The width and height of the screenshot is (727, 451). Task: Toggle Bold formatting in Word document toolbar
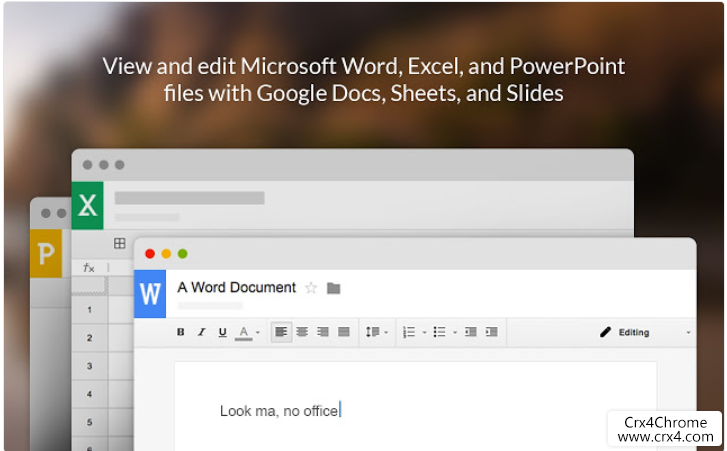(181, 332)
